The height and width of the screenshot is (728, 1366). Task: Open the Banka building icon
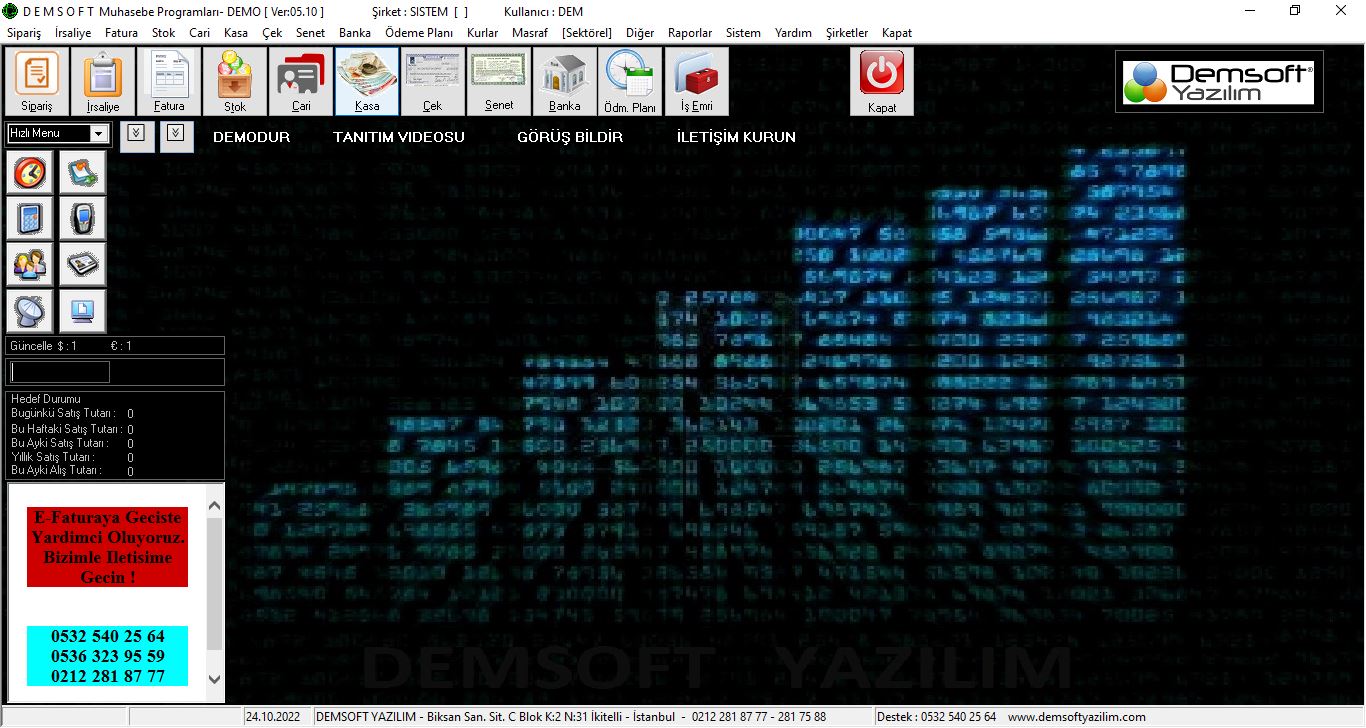(564, 82)
